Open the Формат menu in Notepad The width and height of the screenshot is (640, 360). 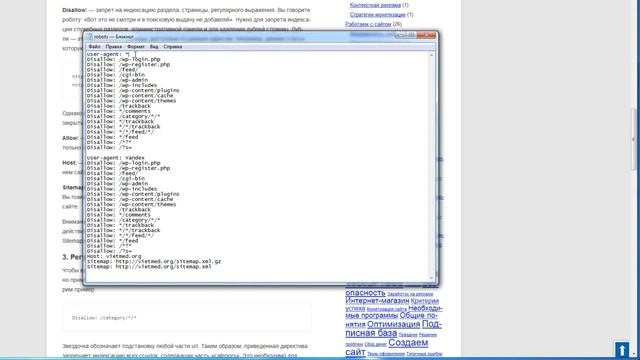pyautogui.click(x=136, y=47)
